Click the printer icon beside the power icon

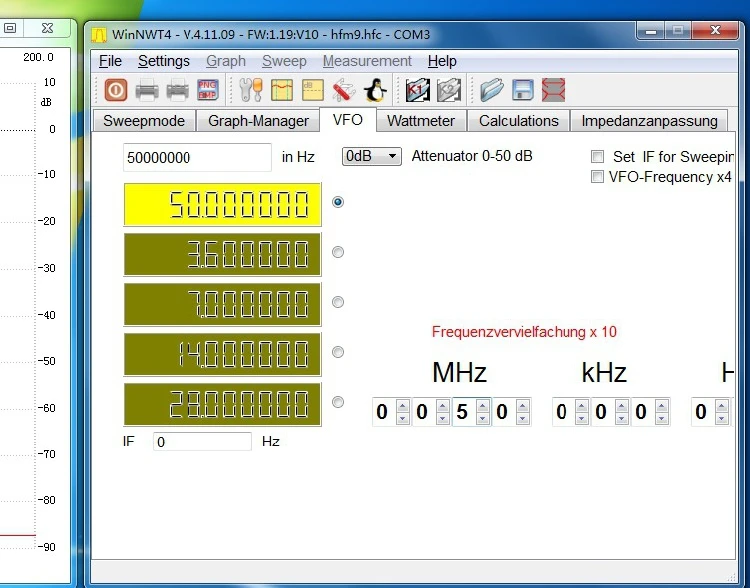[x=147, y=90]
